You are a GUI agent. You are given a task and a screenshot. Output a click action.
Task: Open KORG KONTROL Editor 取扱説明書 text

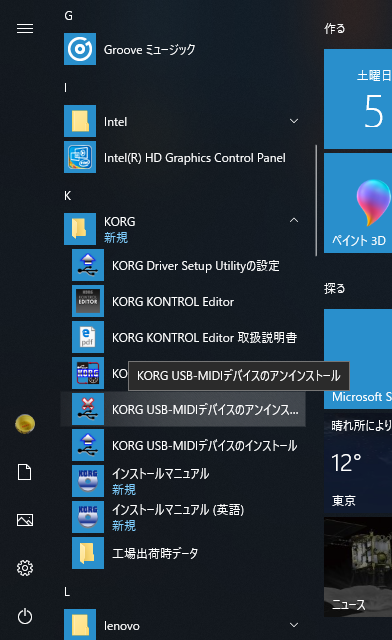tap(204, 338)
